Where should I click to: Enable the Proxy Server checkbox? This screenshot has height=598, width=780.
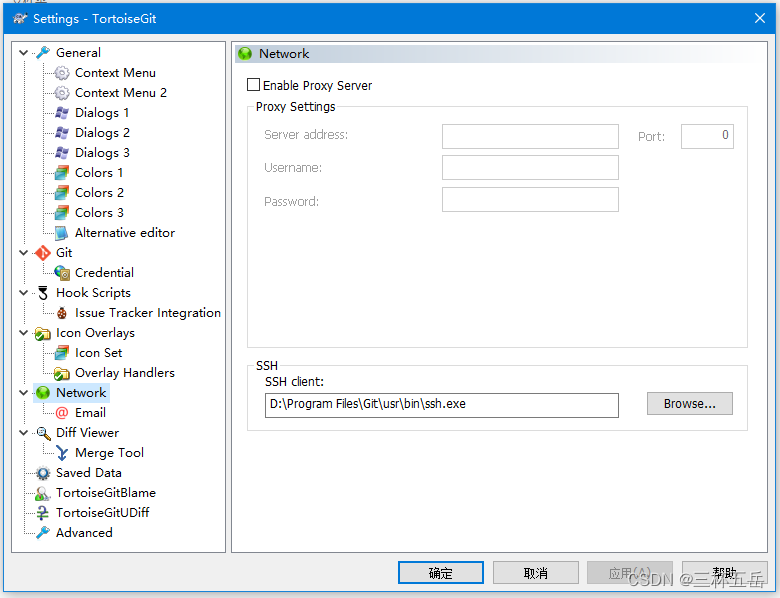[x=253, y=85]
